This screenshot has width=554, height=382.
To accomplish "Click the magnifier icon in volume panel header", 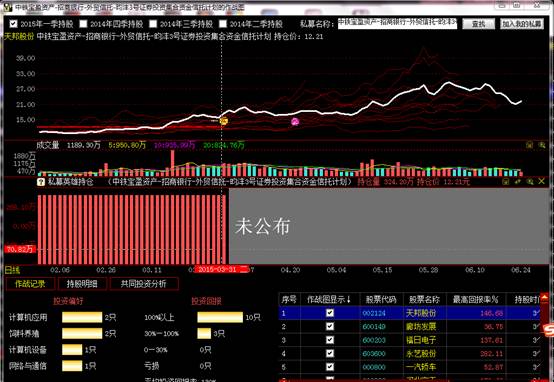I will [542, 145].
